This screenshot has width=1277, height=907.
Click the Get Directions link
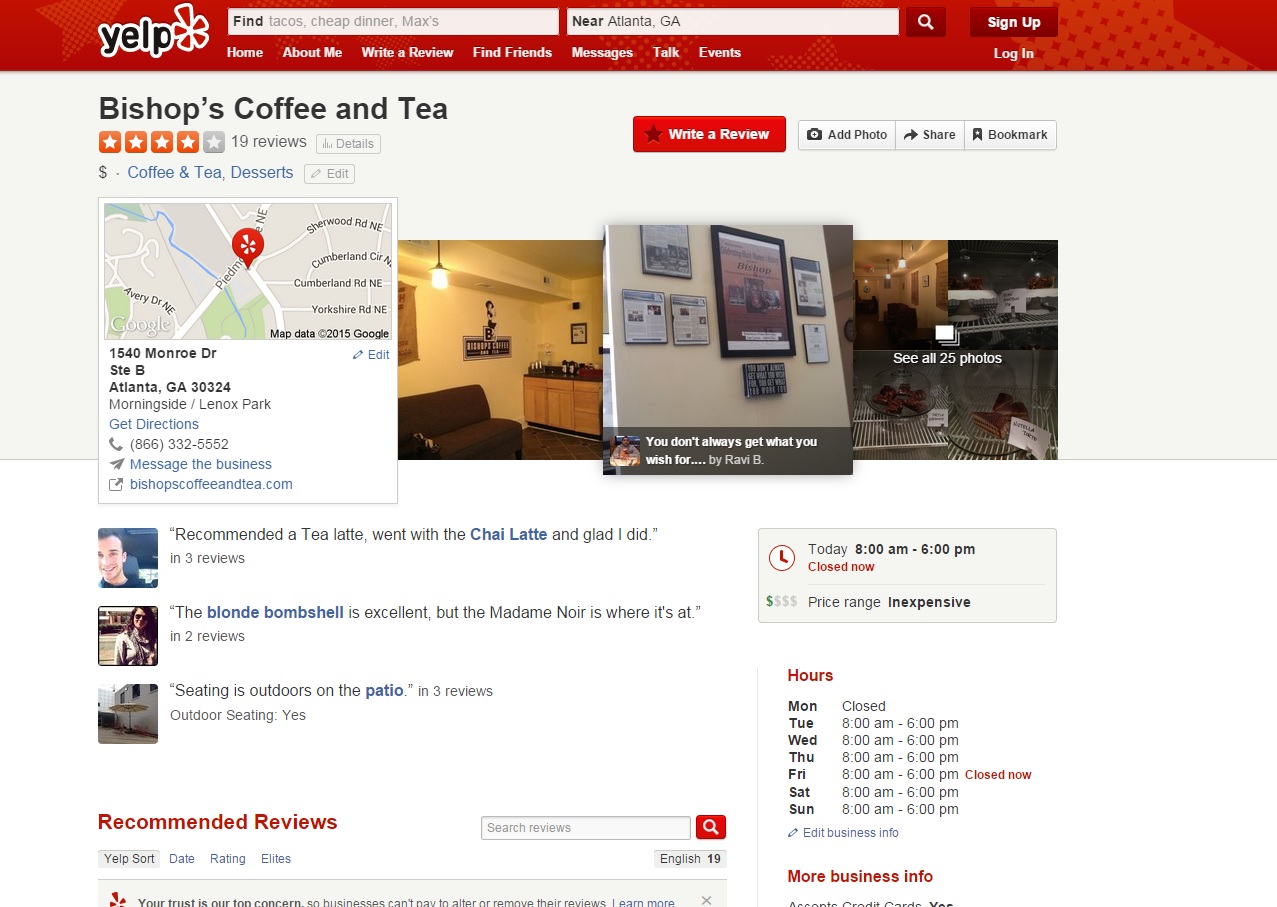[154, 424]
